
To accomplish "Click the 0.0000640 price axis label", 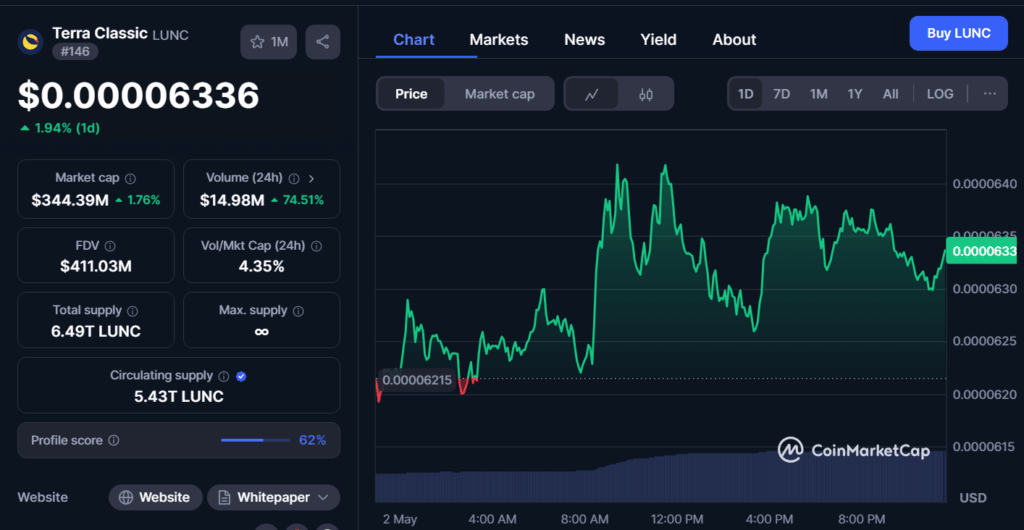I will tap(984, 183).
